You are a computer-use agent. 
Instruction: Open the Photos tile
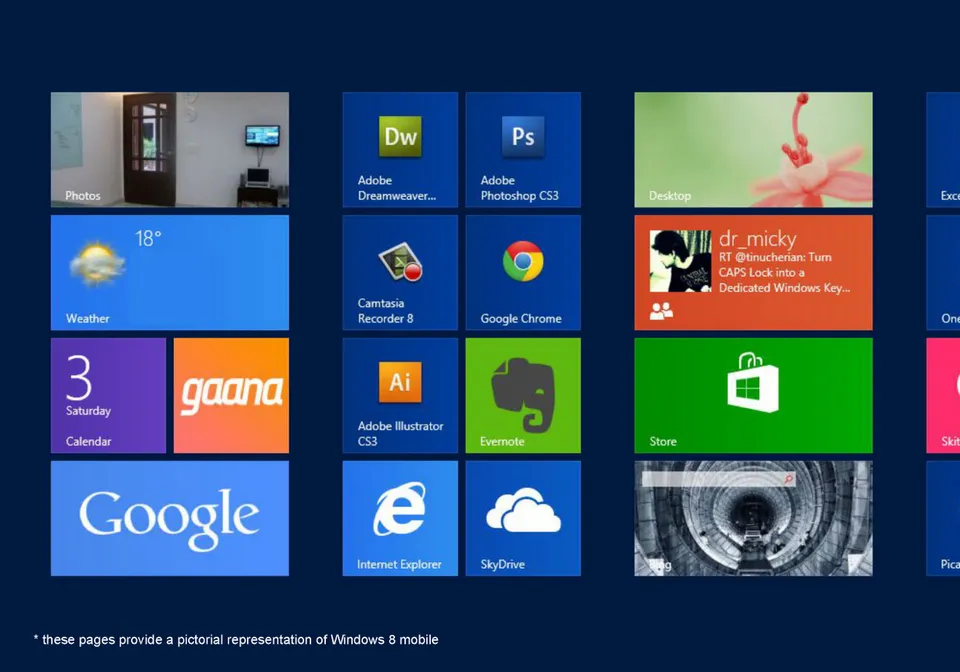pyautogui.click(x=170, y=150)
